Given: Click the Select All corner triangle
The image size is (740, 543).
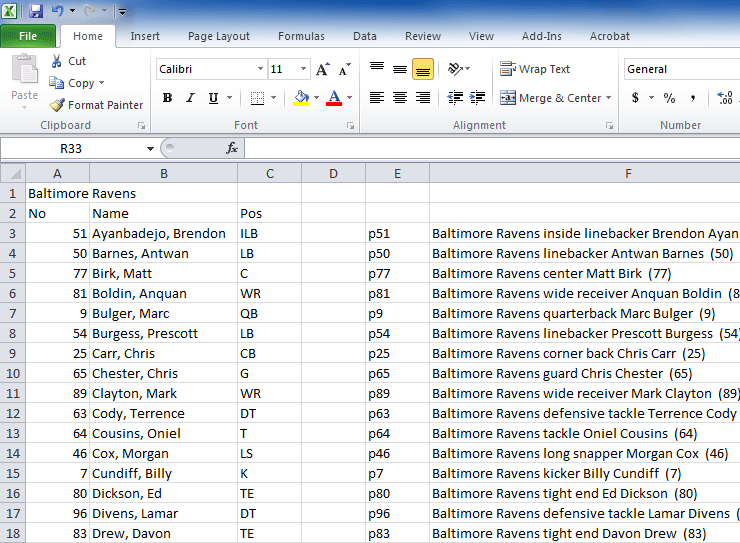Looking at the screenshot, I should tap(13, 173).
